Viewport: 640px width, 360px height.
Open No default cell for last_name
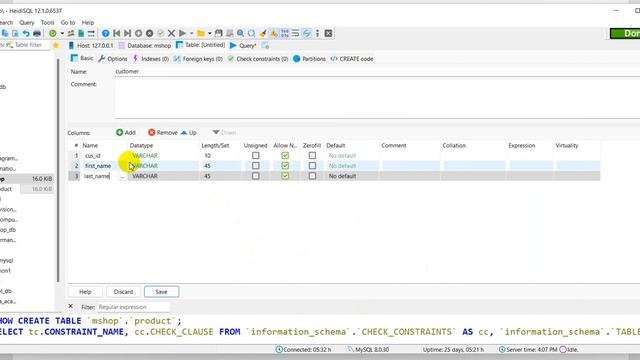point(342,176)
